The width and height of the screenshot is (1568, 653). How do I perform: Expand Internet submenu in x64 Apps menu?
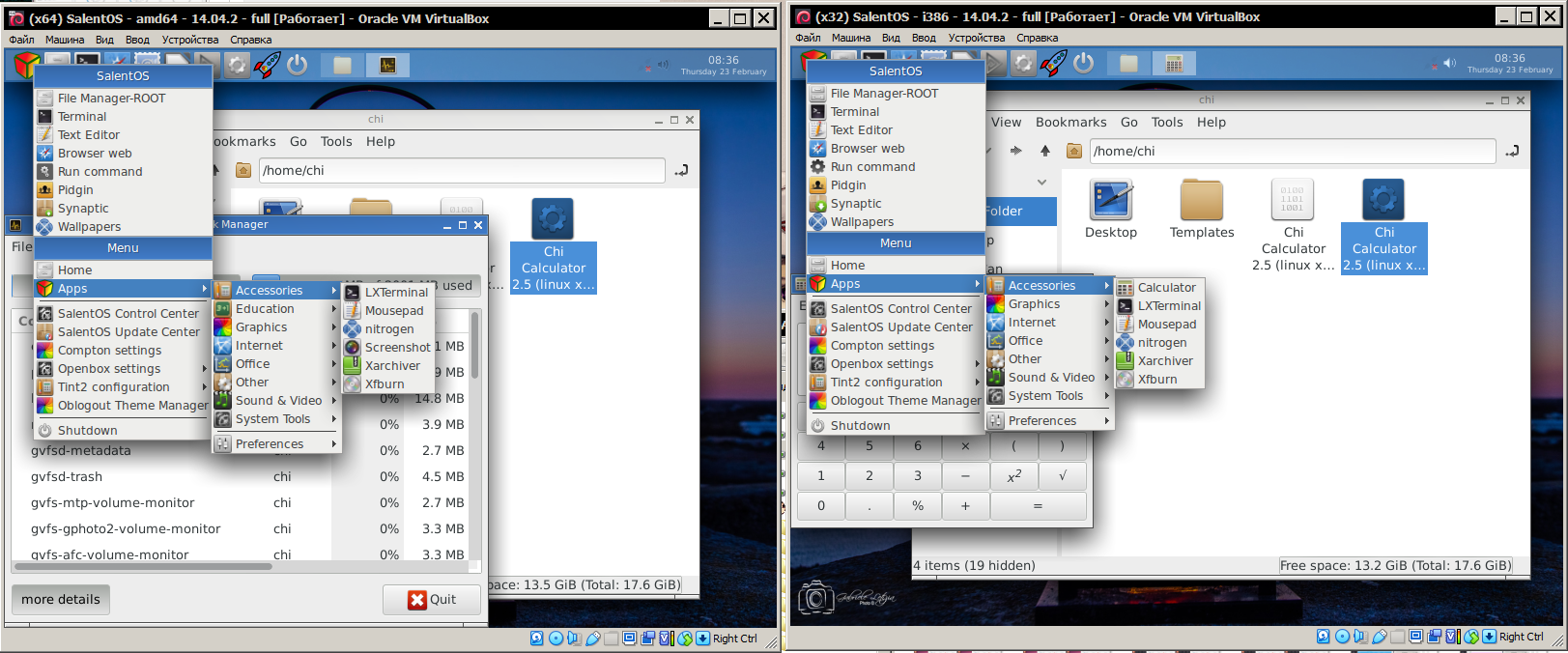coord(276,346)
